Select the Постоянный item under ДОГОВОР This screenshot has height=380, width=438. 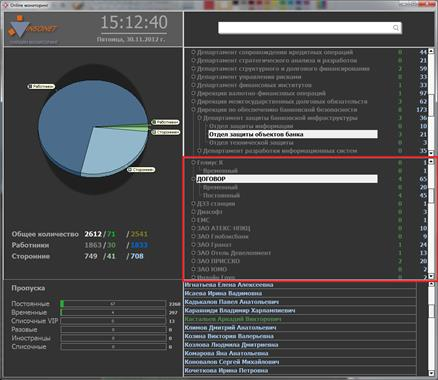tap(221, 195)
